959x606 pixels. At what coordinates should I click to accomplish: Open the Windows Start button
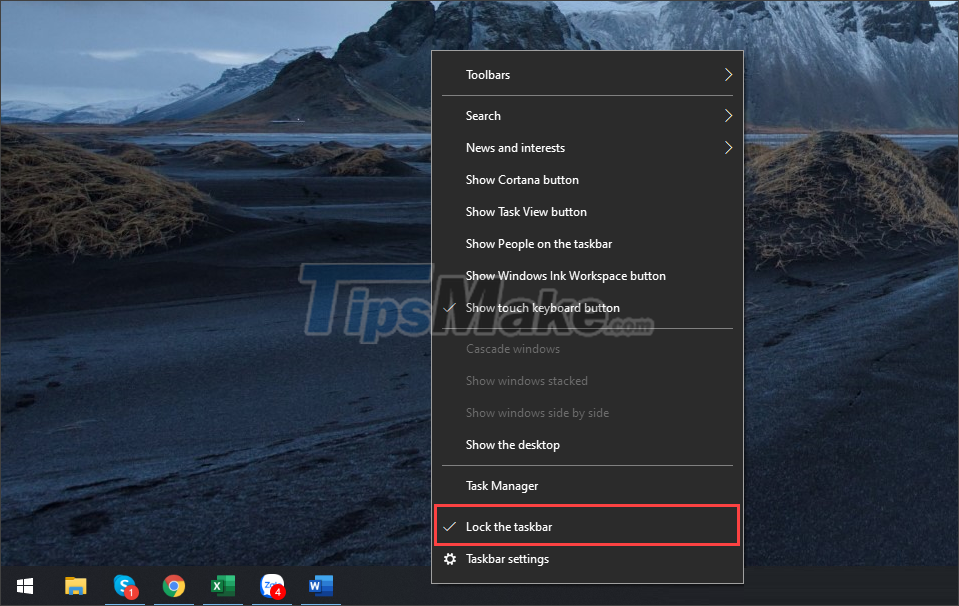24,586
